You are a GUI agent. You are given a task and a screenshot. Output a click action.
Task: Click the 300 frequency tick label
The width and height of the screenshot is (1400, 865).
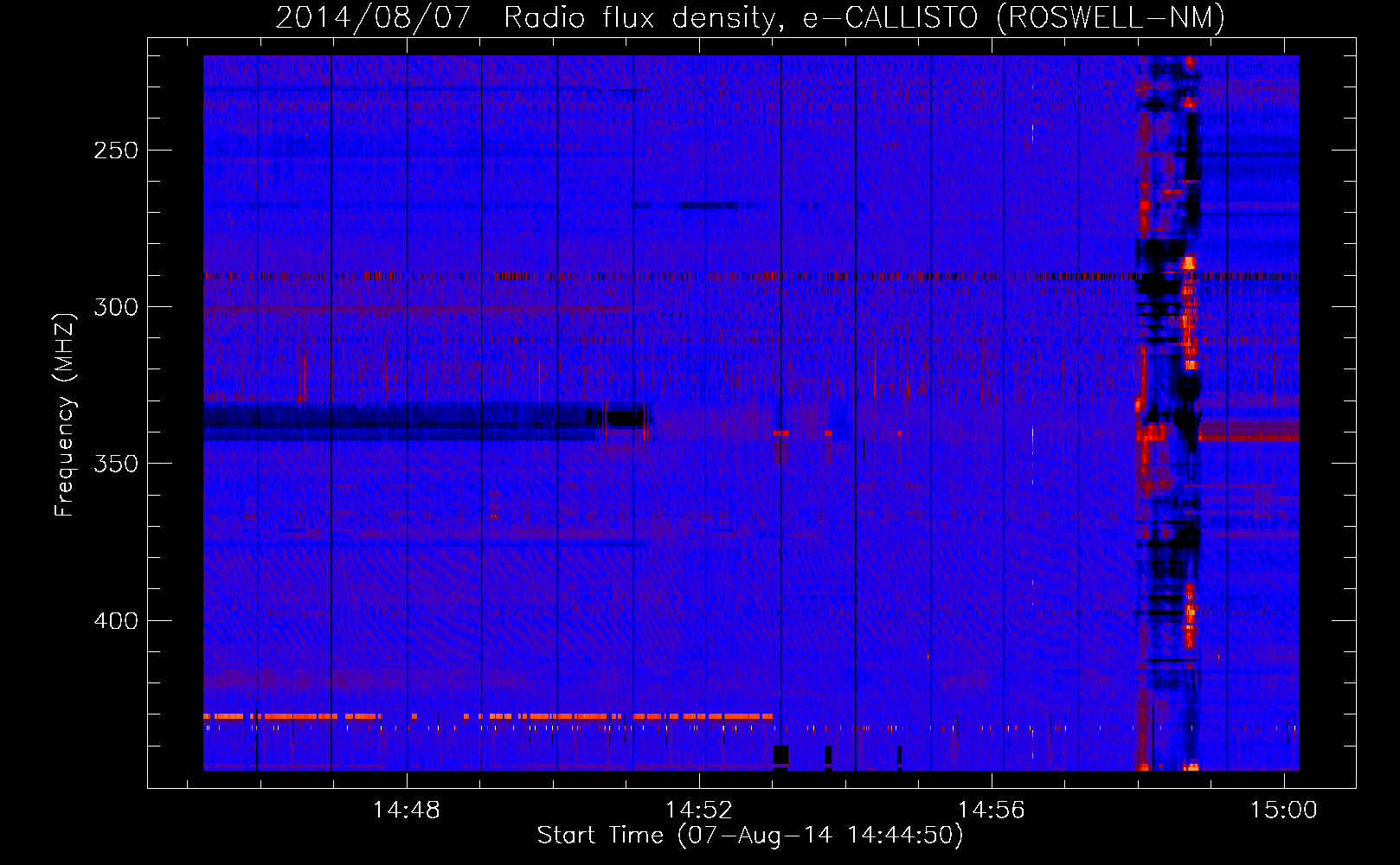[x=116, y=307]
